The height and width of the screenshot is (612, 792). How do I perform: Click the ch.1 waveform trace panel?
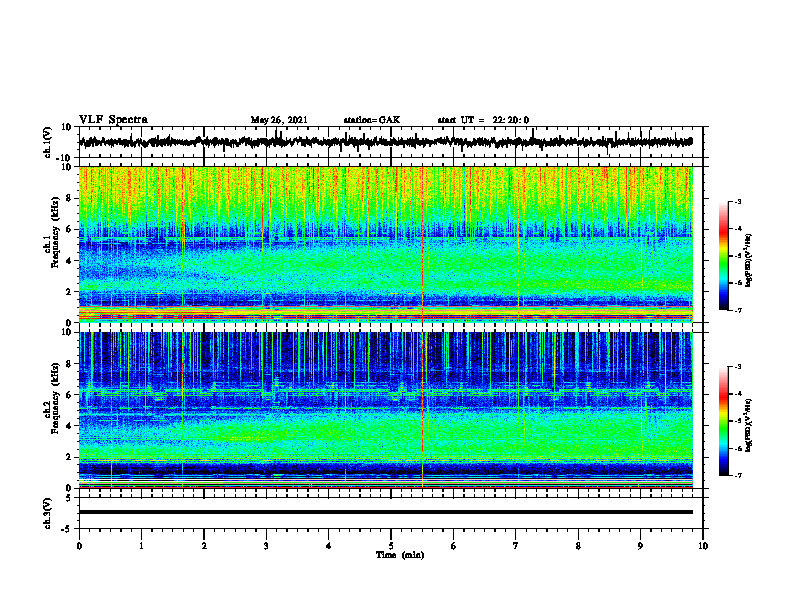click(390, 142)
